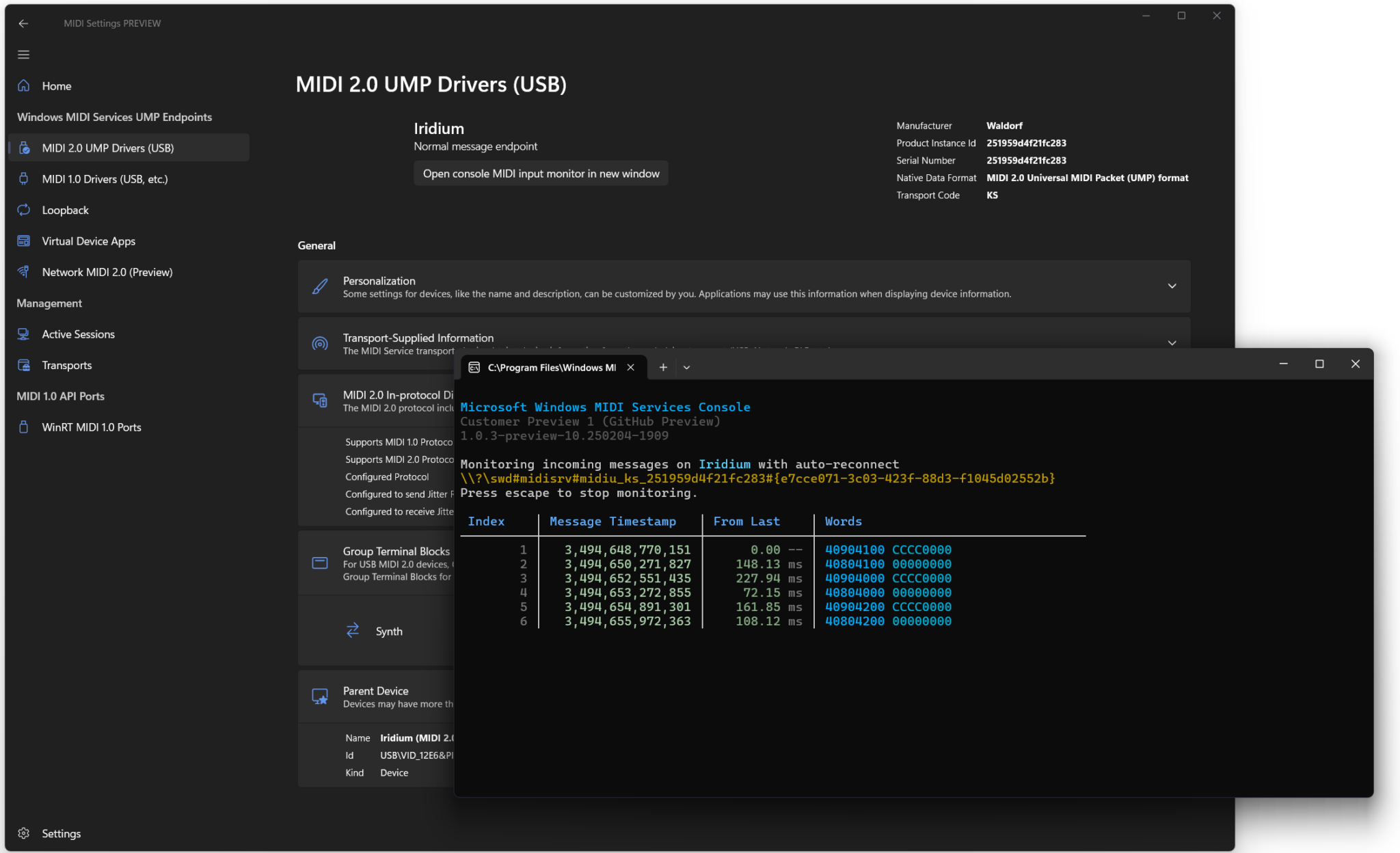Screen dimensions: 1400x853
Task: Open WinRT MIDI 1.0 Ports
Action: [x=91, y=426]
